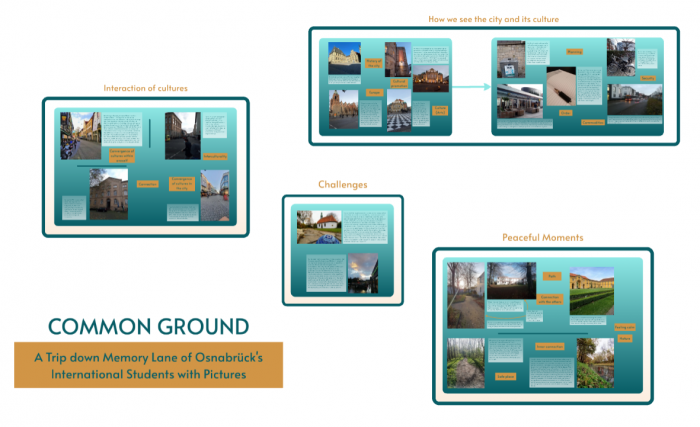Viewport: 700px width, 427px height.
Task: Click the 'How we see the city and its culture' heading
Action: coord(493,19)
